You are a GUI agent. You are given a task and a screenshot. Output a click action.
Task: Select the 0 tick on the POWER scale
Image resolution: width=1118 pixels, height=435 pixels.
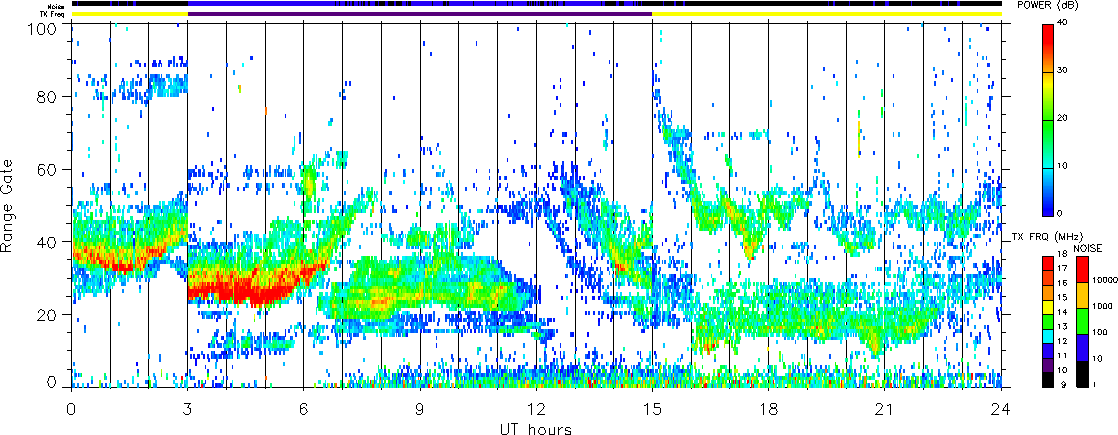[1062, 213]
